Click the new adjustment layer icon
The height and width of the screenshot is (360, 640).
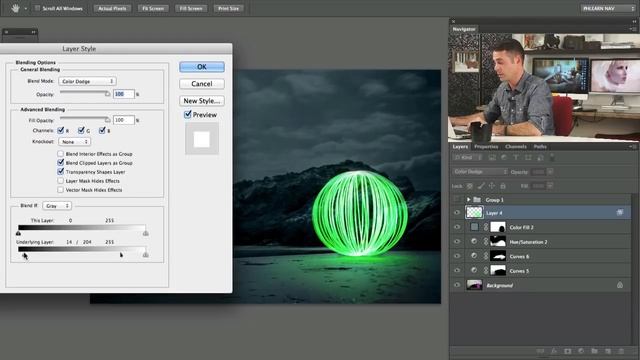point(581,351)
